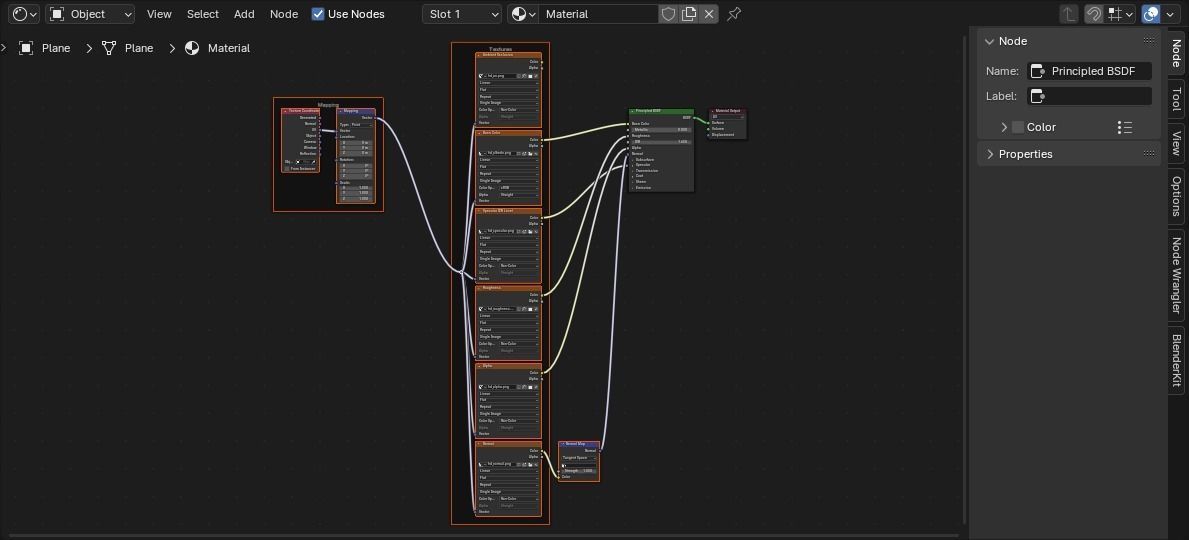The width and height of the screenshot is (1189, 540).
Task: Click the Properties panel drag grip icon
Action: pos(1149,154)
